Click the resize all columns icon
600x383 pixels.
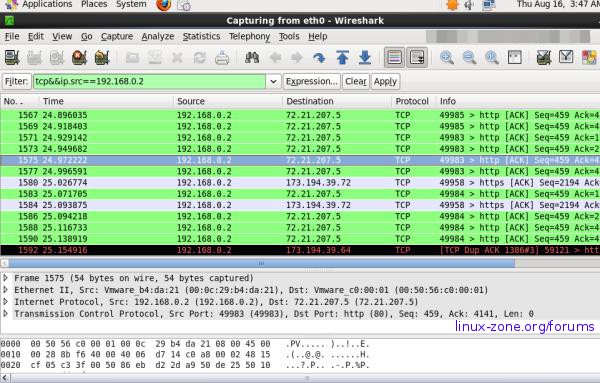(x=515, y=58)
